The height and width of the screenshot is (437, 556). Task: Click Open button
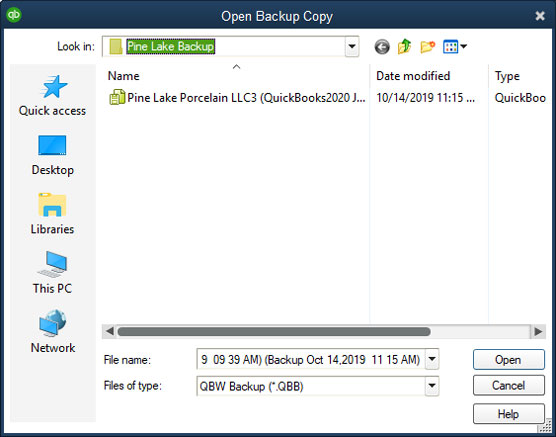[508, 359]
